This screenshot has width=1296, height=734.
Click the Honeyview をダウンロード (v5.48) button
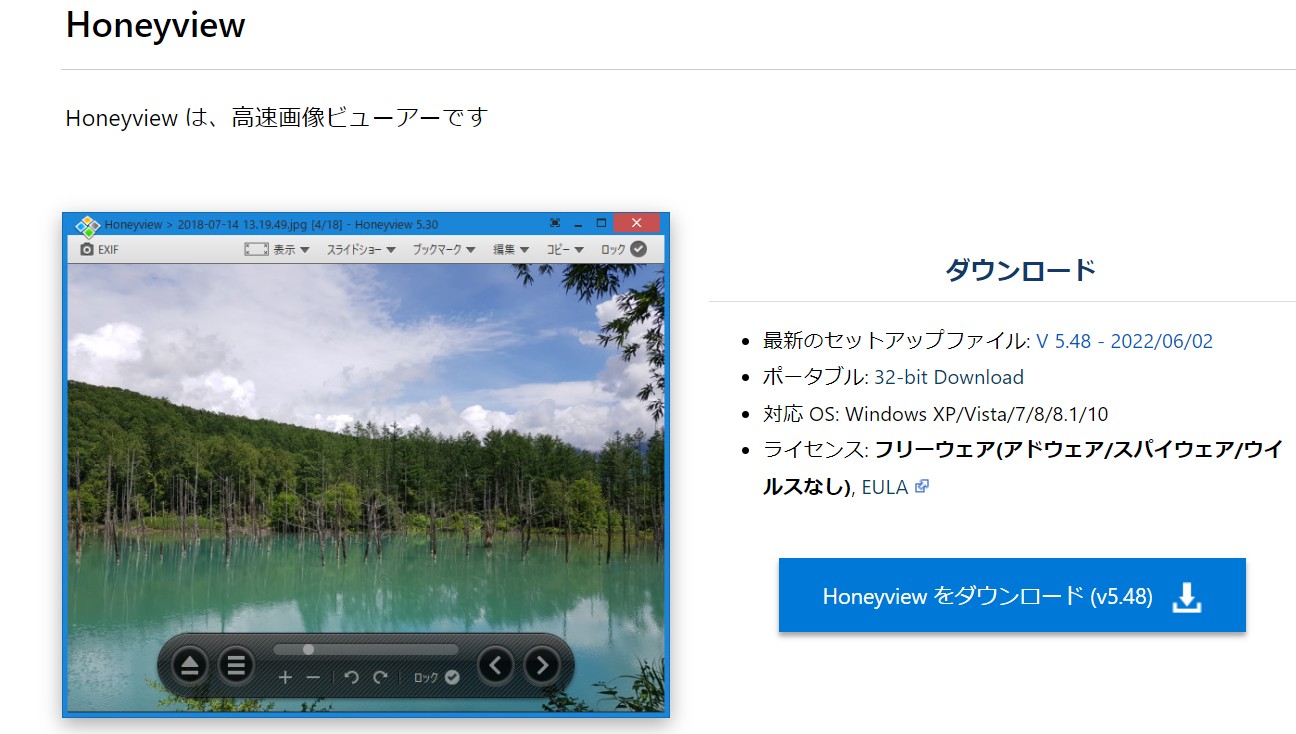point(1011,595)
